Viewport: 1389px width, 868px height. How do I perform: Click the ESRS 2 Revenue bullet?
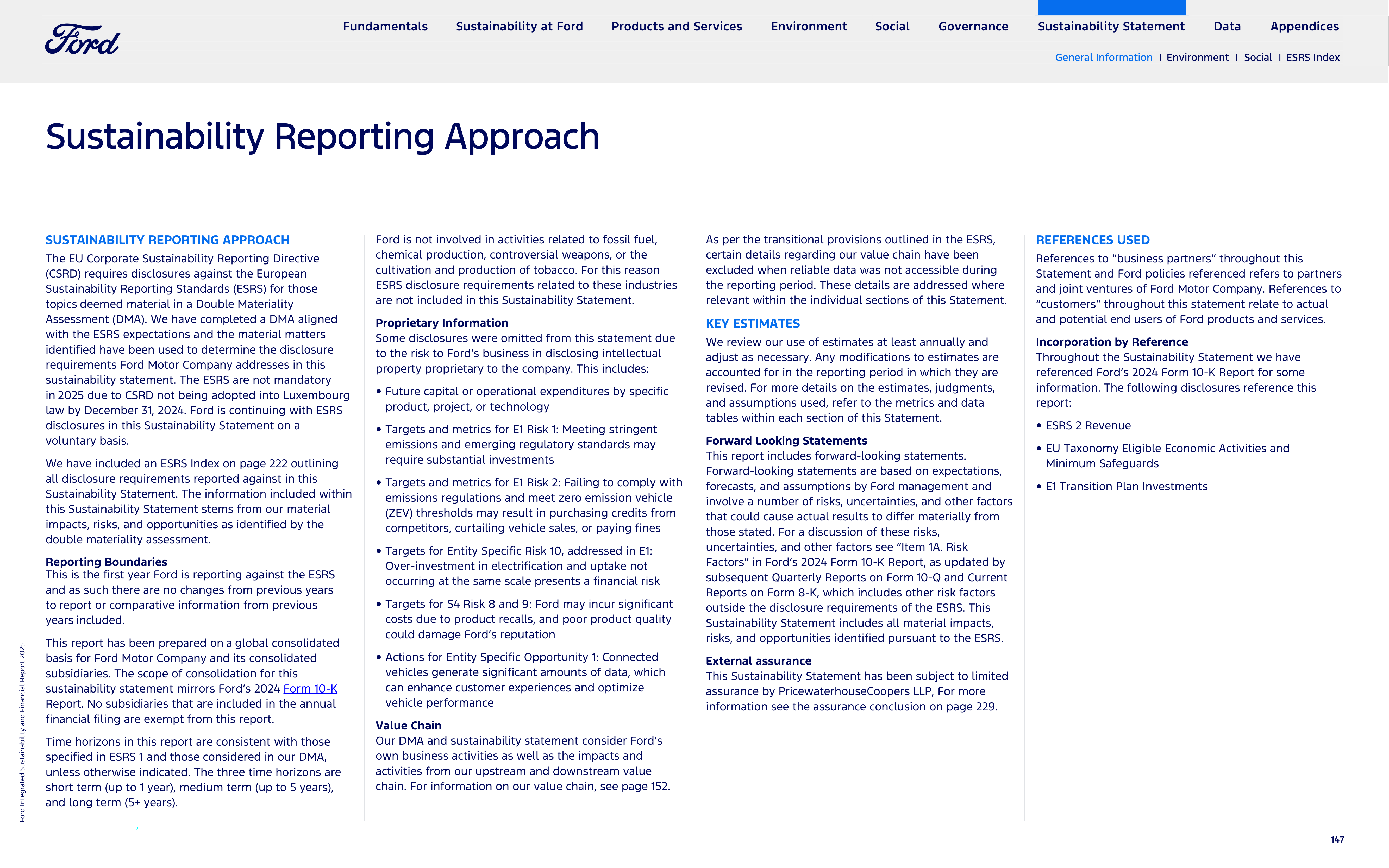1084,425
